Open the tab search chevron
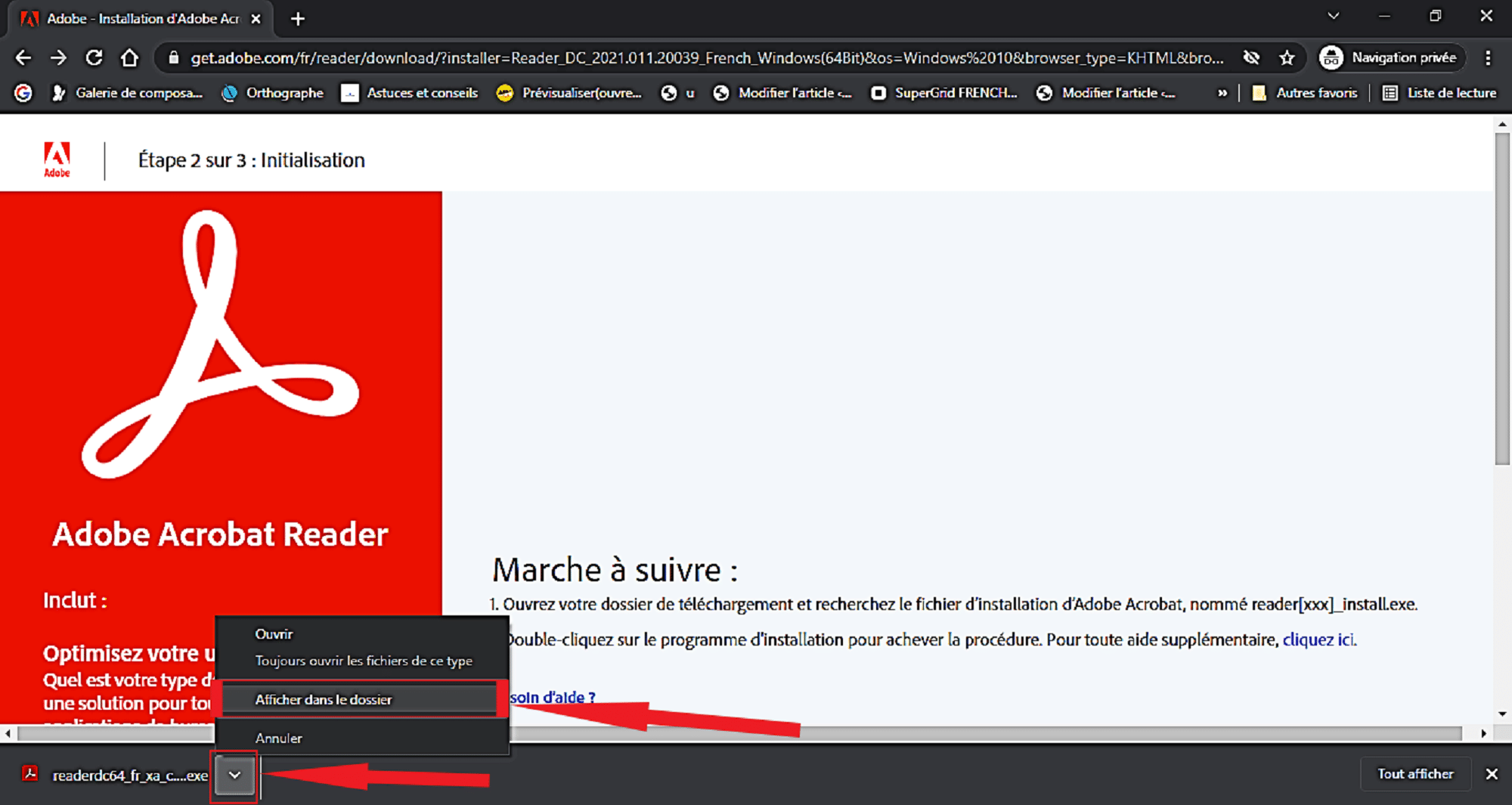The image size is (1512, 805). click(1333, 16)
